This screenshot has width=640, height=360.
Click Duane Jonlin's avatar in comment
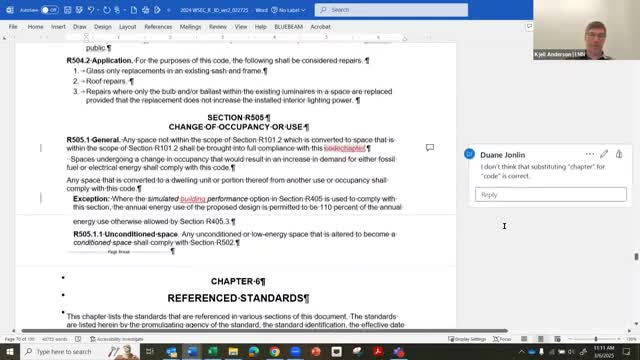[469, 154]
